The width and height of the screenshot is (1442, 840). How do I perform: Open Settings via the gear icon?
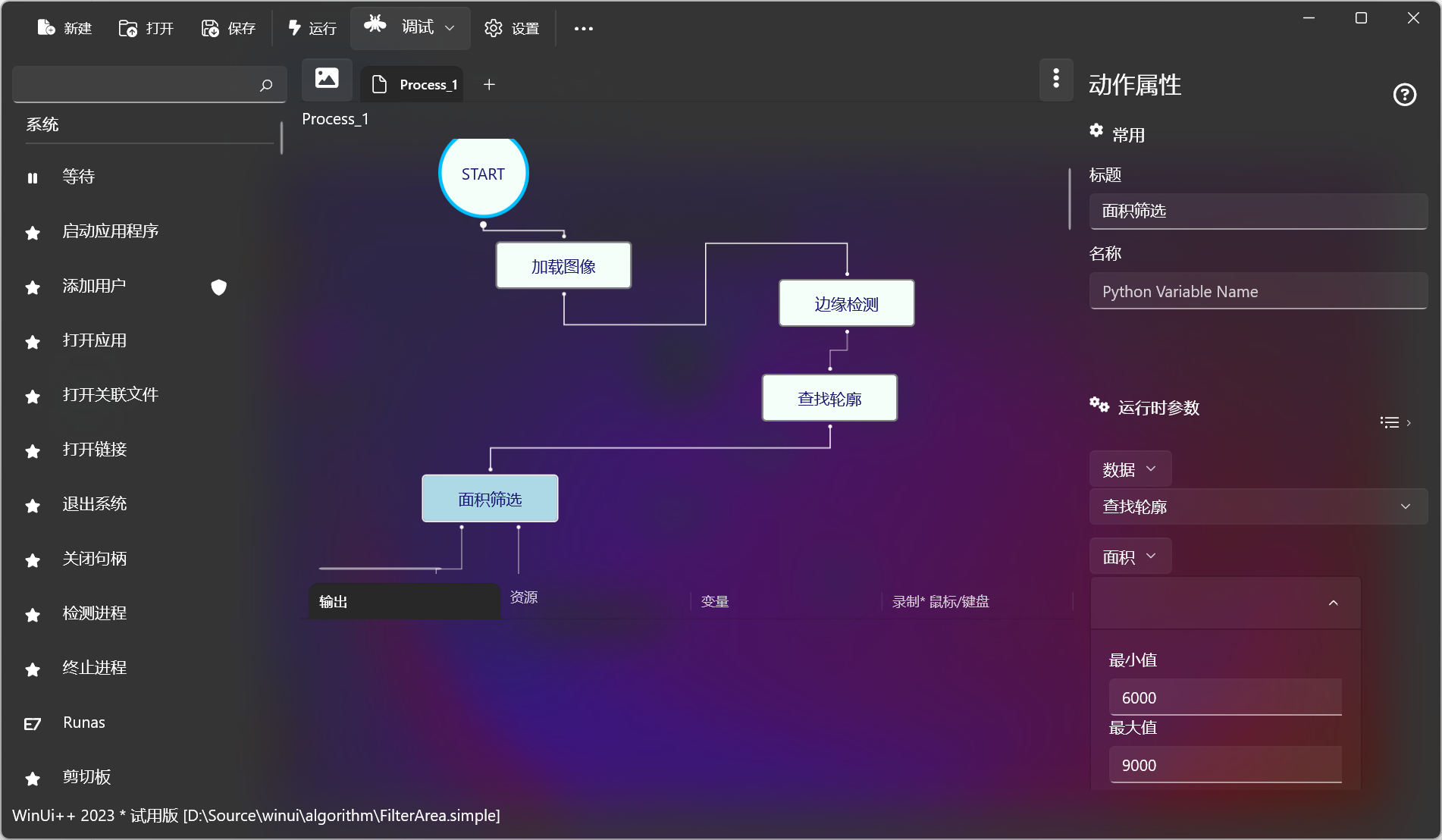(x=494, y=28)
